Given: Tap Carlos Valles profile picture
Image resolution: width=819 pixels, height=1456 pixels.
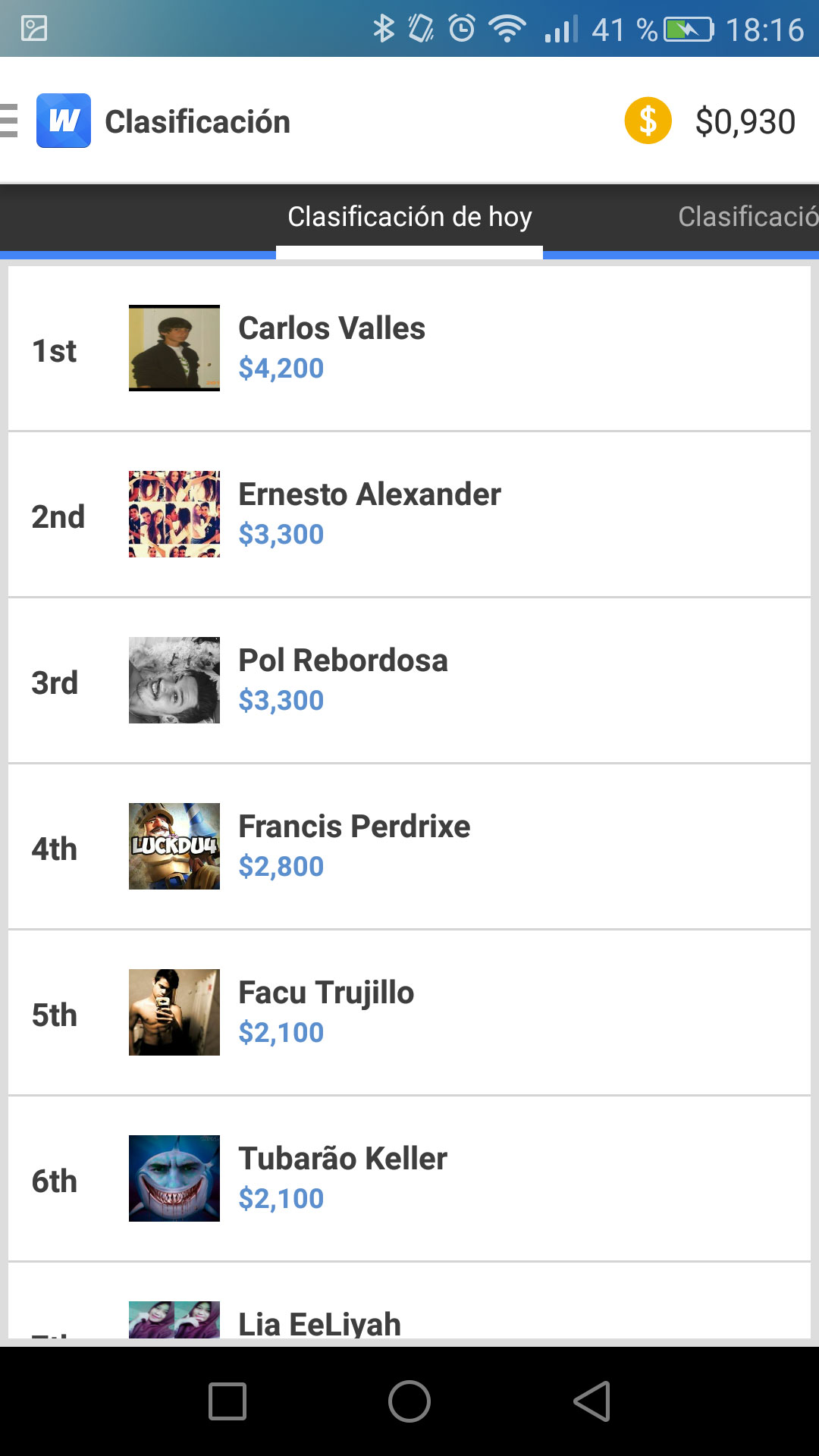Looking at the screenshot, I should click(174, 348).
